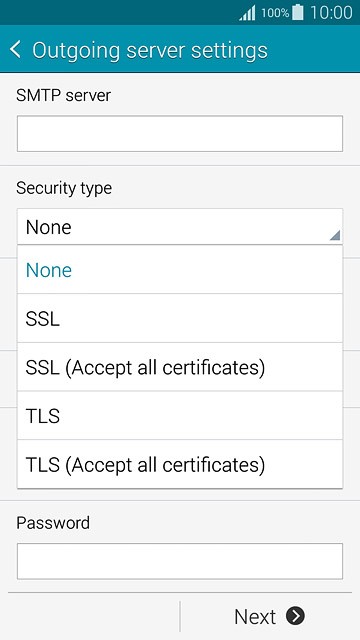This screenshot has width=360, height=640.
Task: Pick TLS (Accept all certificates) option
Action: (180, 464)
